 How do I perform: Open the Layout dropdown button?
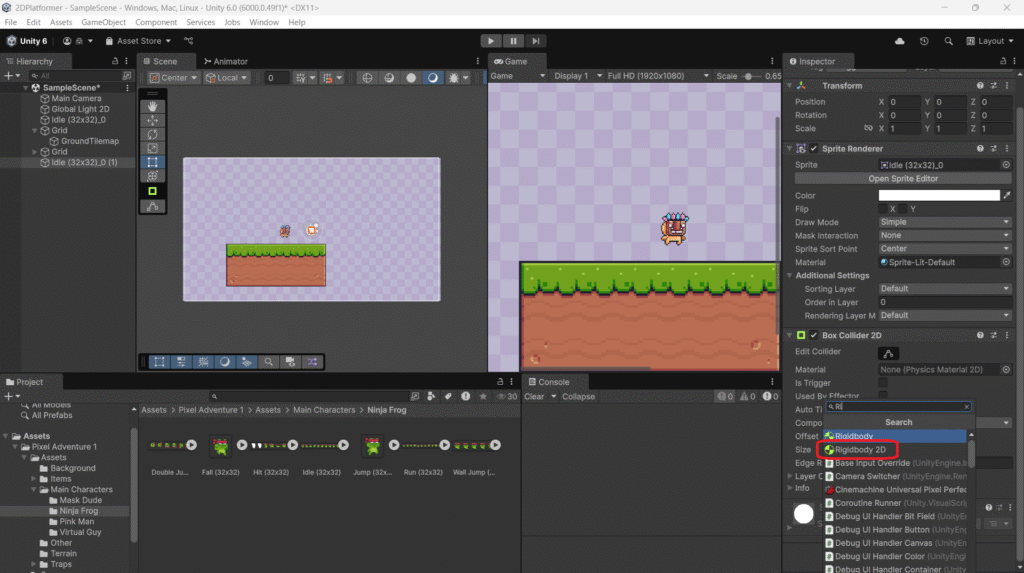990,41
